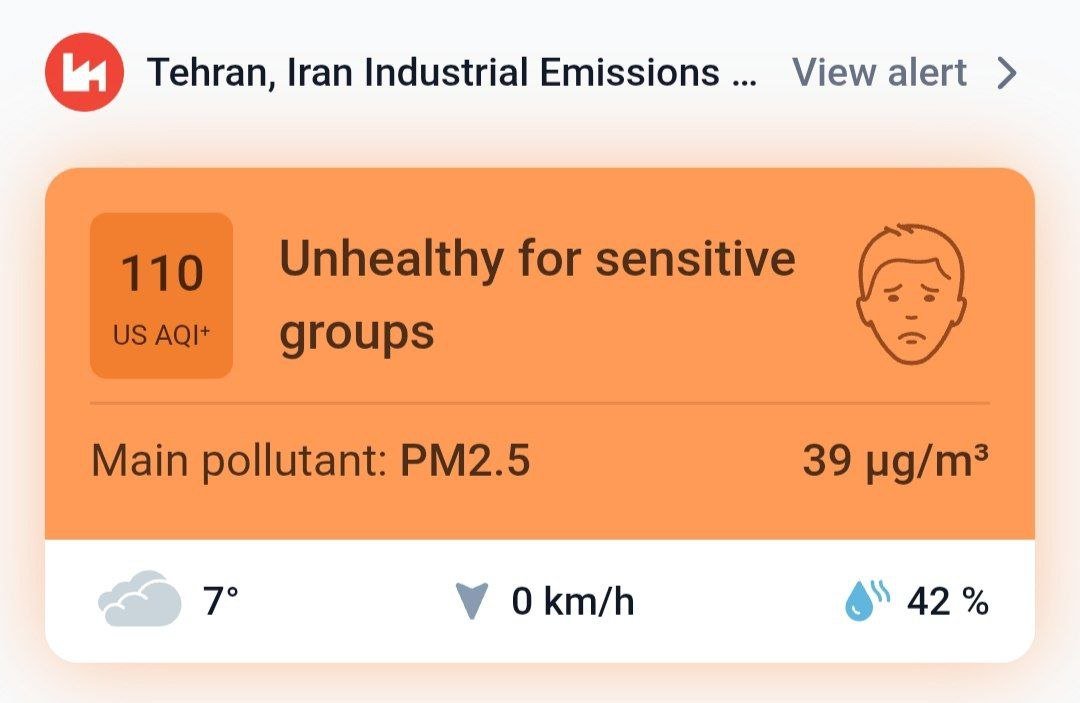Tap the 7° temperature reading

[x=221, y=601]
